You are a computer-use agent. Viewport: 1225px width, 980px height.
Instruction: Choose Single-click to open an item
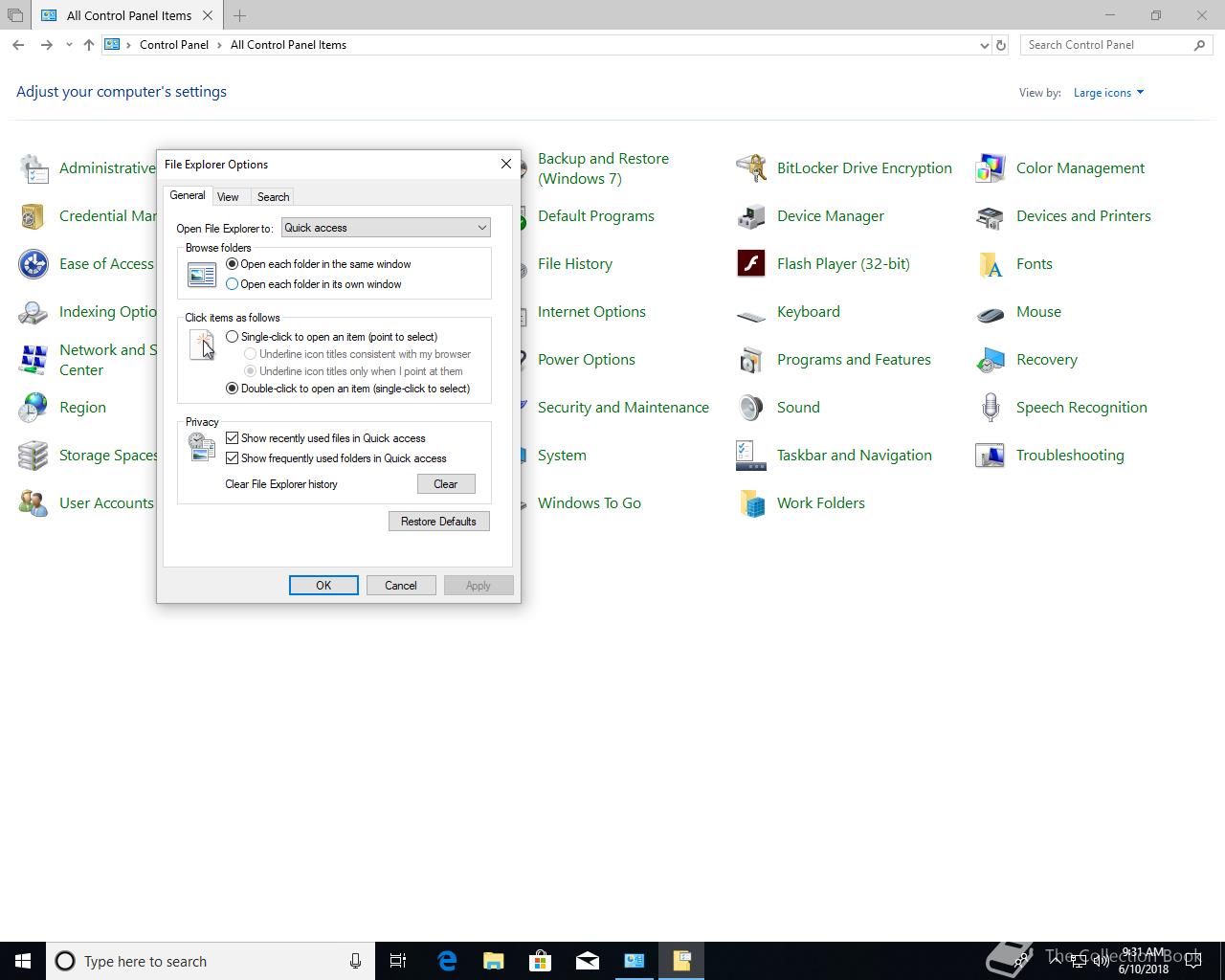(332, 337)
